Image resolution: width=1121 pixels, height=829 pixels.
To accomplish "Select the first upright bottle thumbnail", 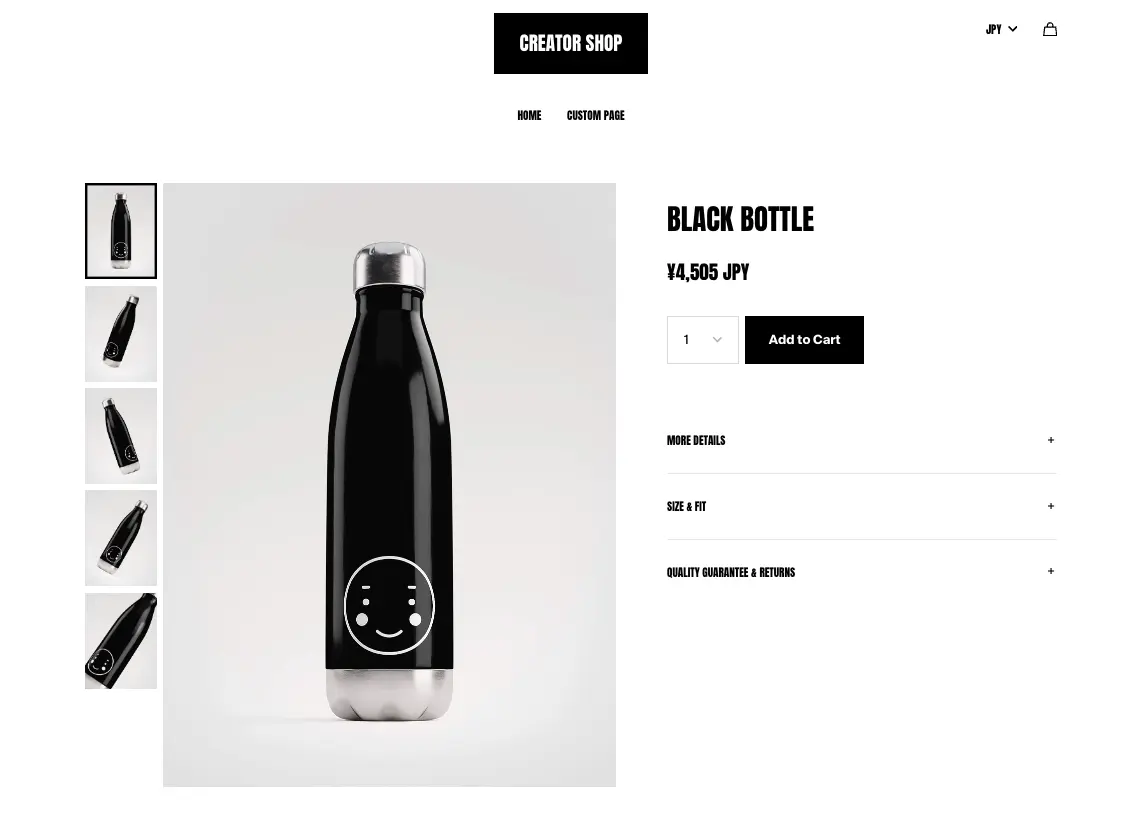I will (x=121, y=231).
